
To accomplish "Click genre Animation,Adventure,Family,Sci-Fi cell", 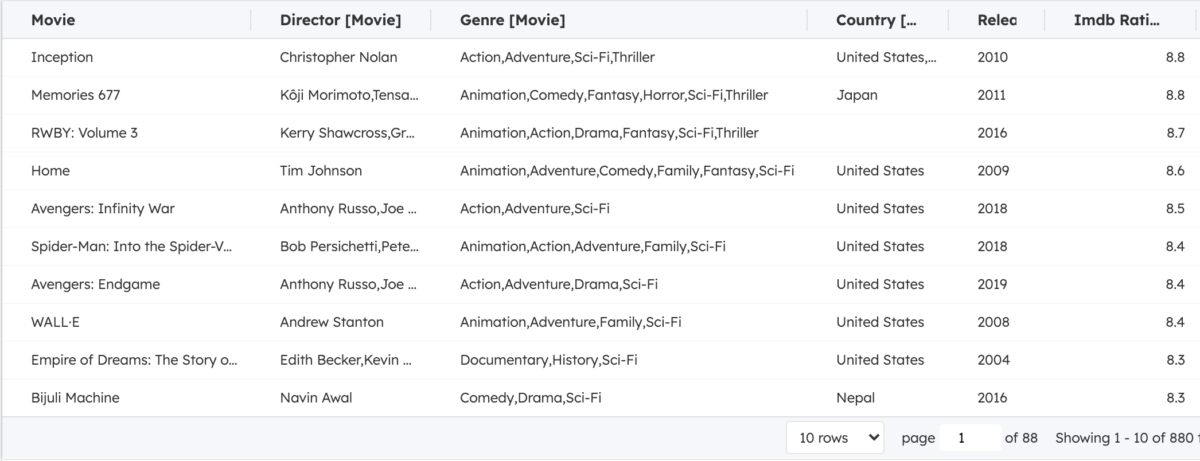I will point(571,322).
